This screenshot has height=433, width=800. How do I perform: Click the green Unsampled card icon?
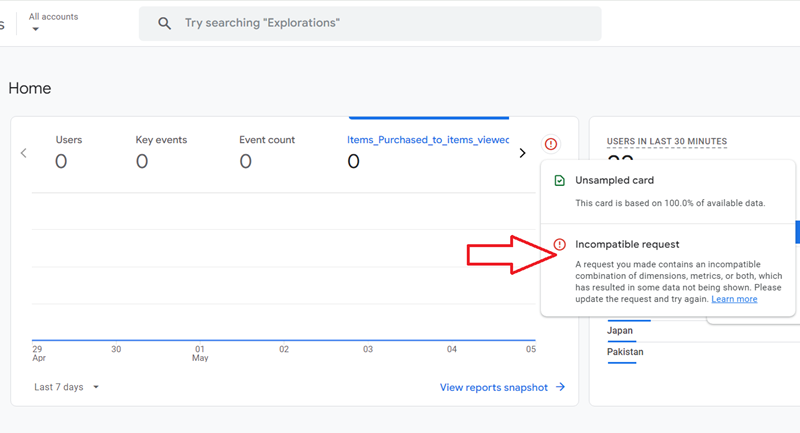click(560, 181)
